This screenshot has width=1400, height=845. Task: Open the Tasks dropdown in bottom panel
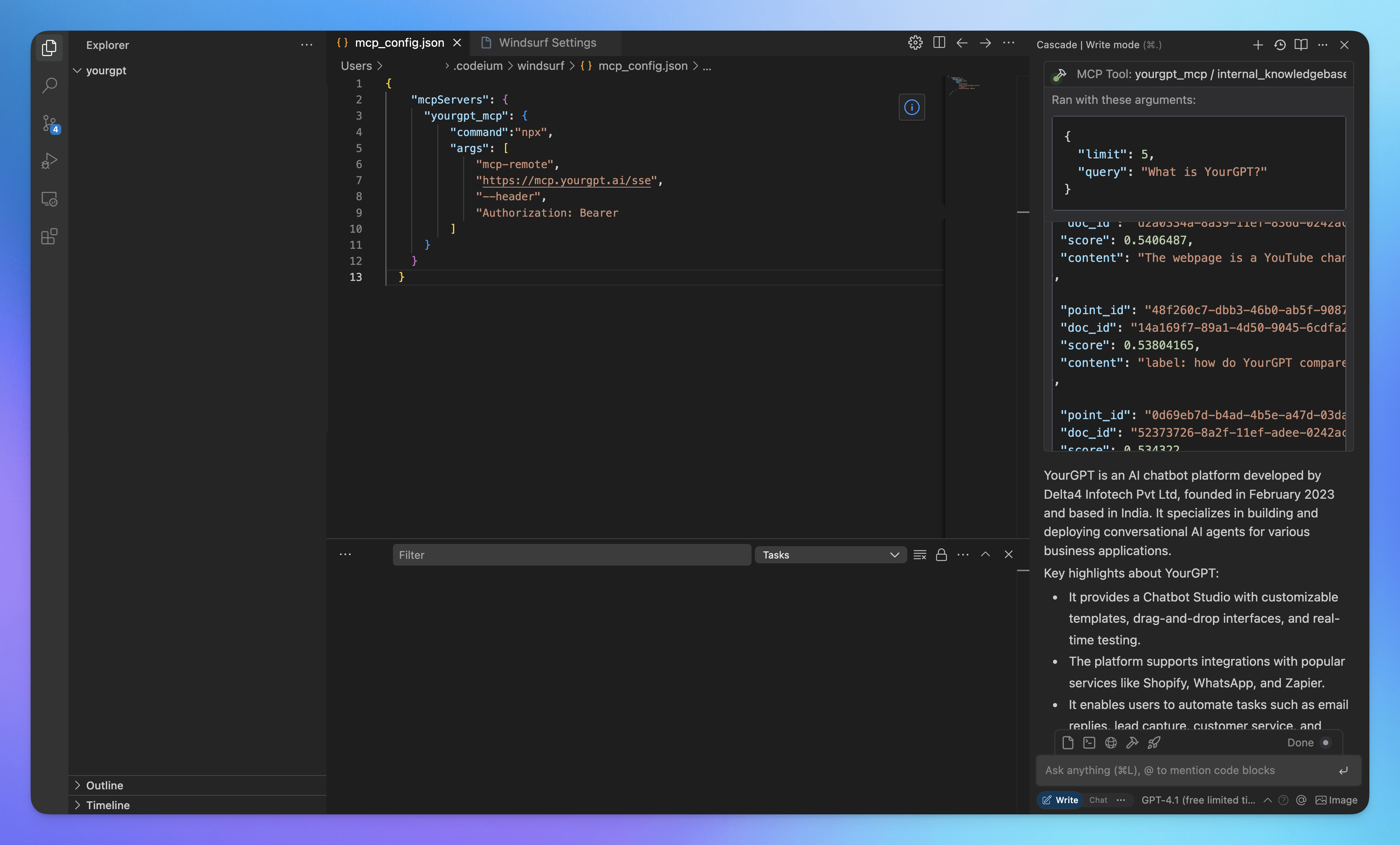click(830, 555)
